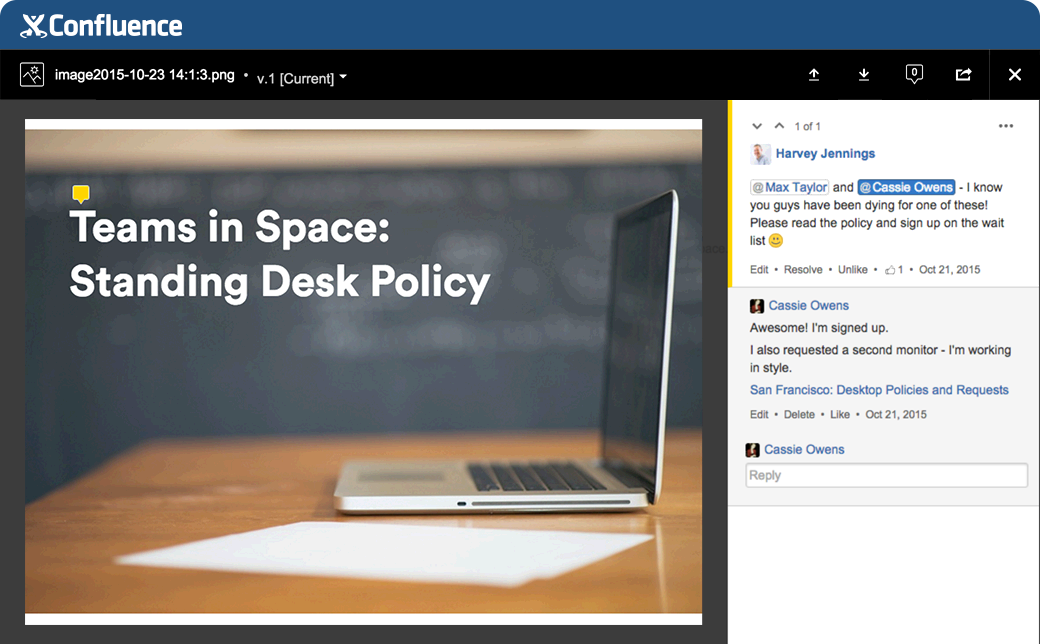The image size is (1040, 644).
Task: Click the Reply input field
Action: click(886, 475)
